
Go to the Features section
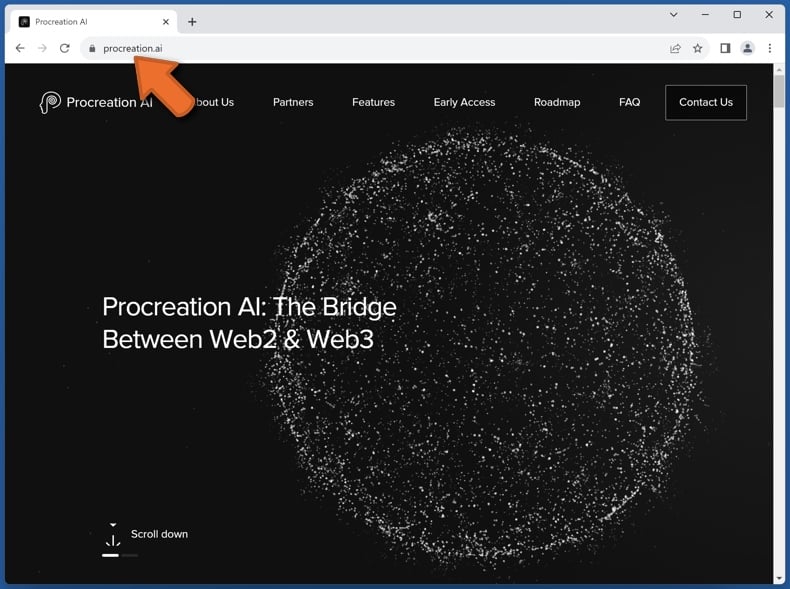click(x=373, y=102)
